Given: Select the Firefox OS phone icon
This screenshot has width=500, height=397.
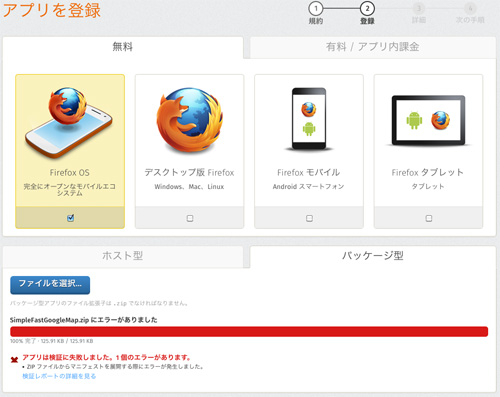Looking at the screenshot, I should (69, 123).
